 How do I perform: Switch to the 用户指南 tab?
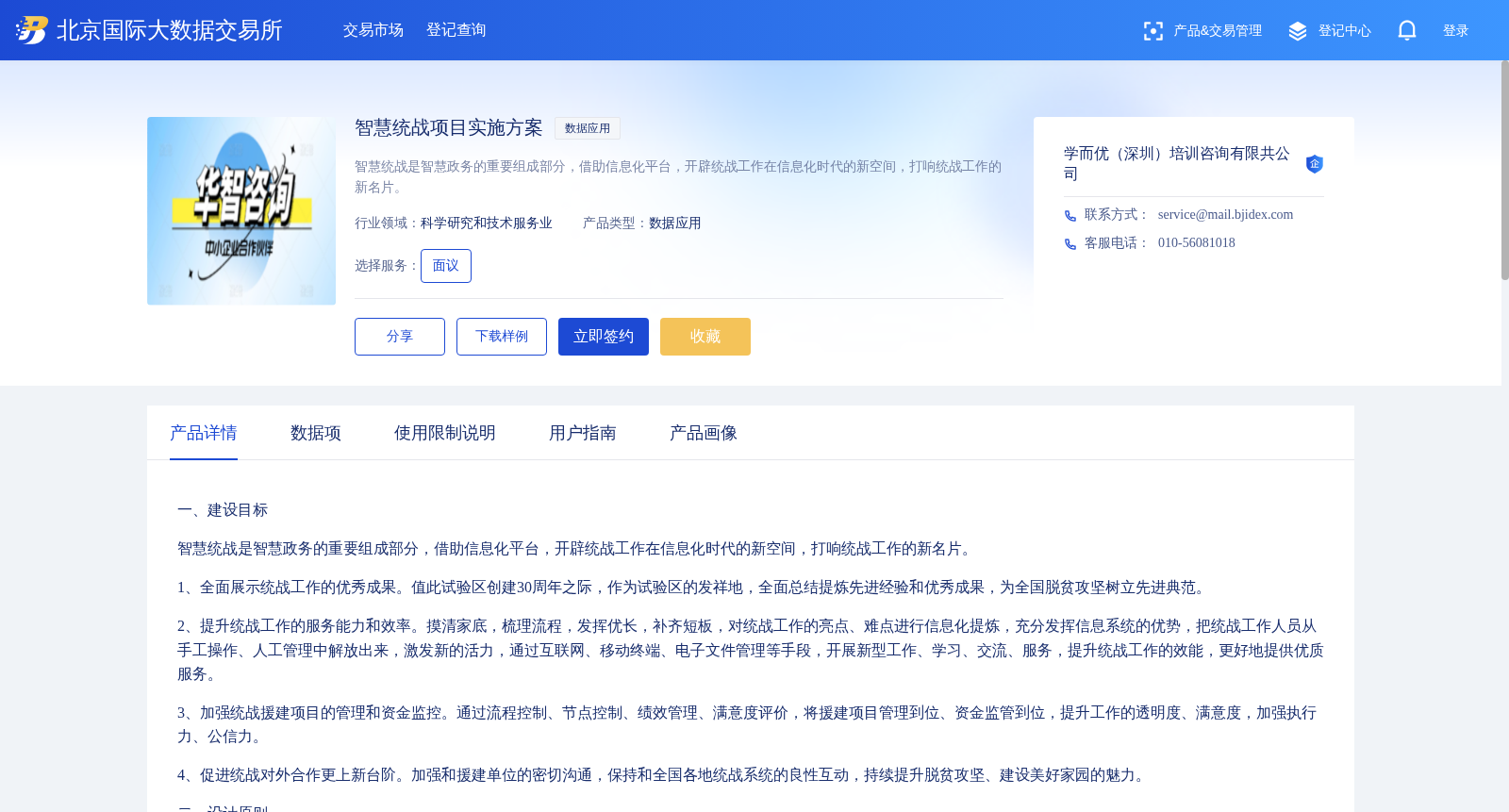[x=583, y=433]
